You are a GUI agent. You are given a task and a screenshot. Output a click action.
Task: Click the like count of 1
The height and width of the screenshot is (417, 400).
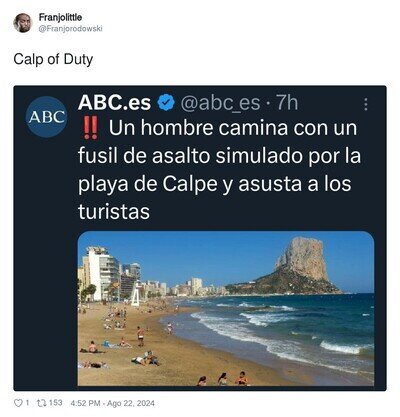tap(27, 403)
